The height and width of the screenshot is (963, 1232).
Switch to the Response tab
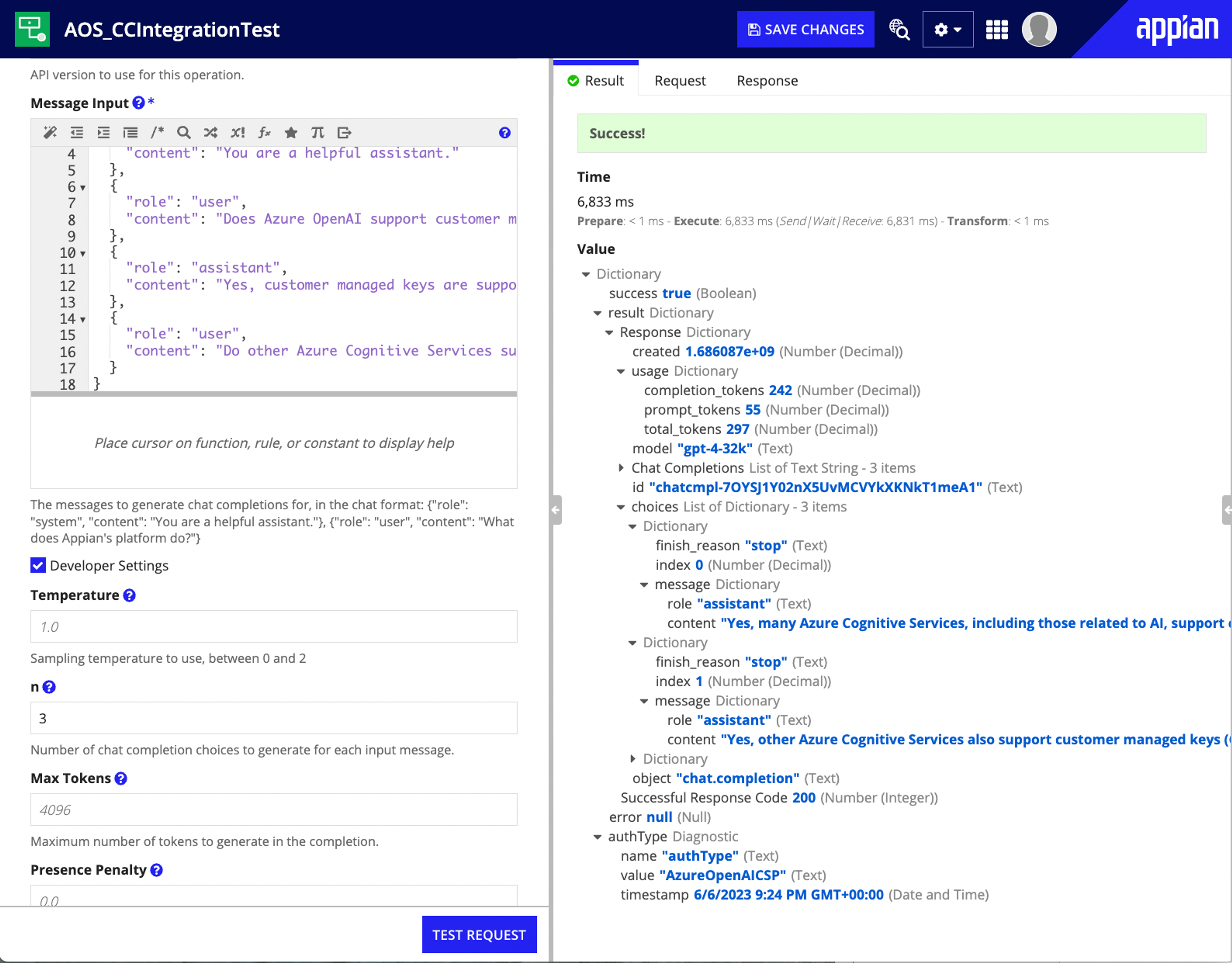767,81
